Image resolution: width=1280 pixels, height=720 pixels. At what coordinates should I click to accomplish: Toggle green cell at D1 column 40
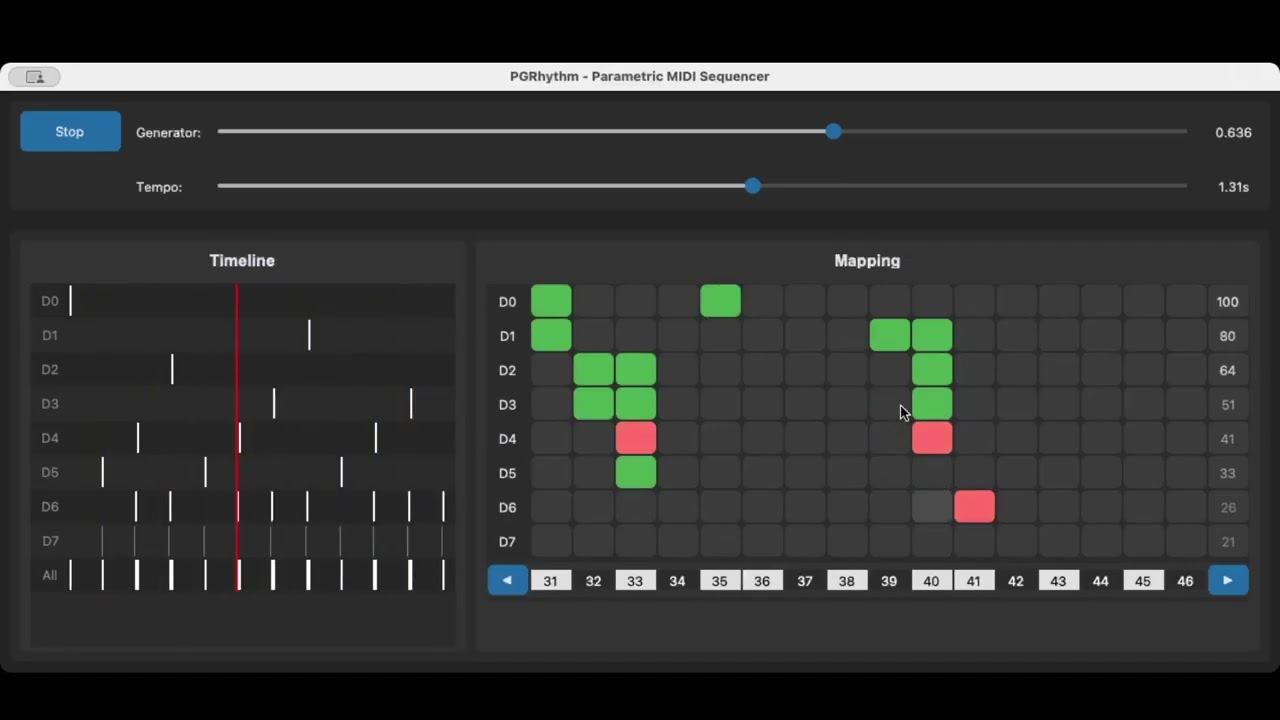[932, 335]
